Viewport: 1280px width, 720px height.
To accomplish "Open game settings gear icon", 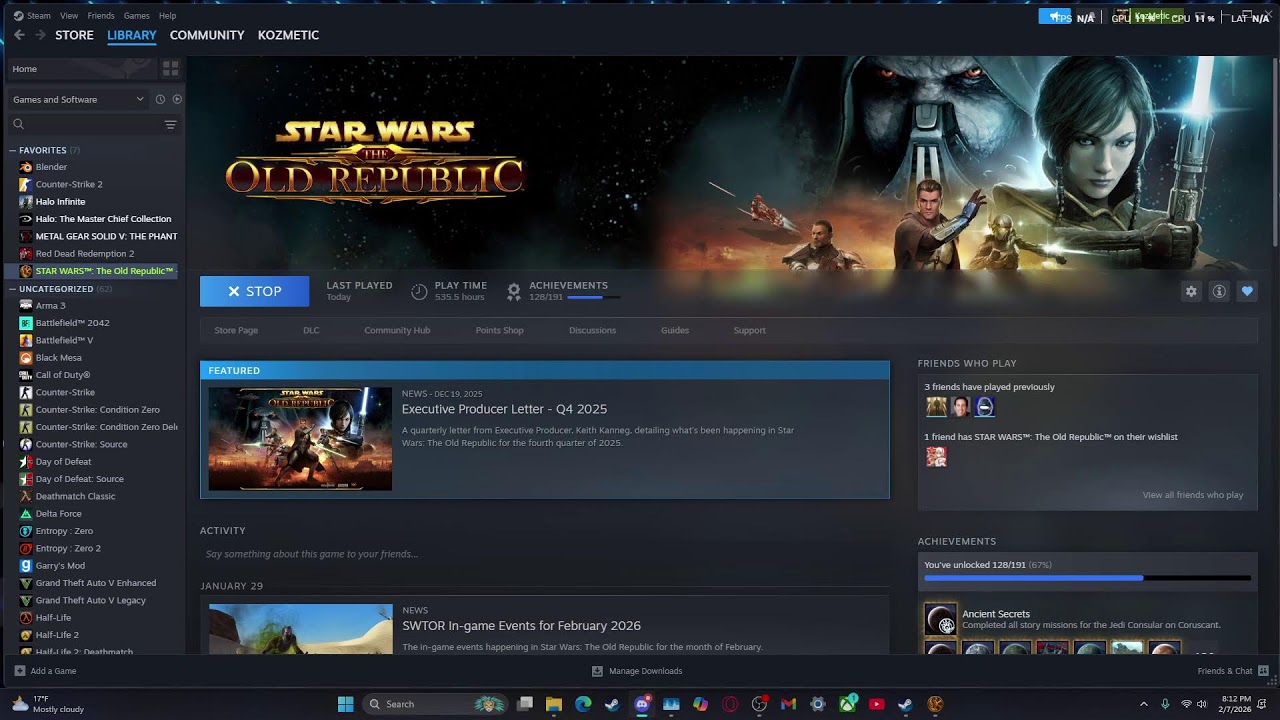I will pyautogui.click(x=1191, y=291).
